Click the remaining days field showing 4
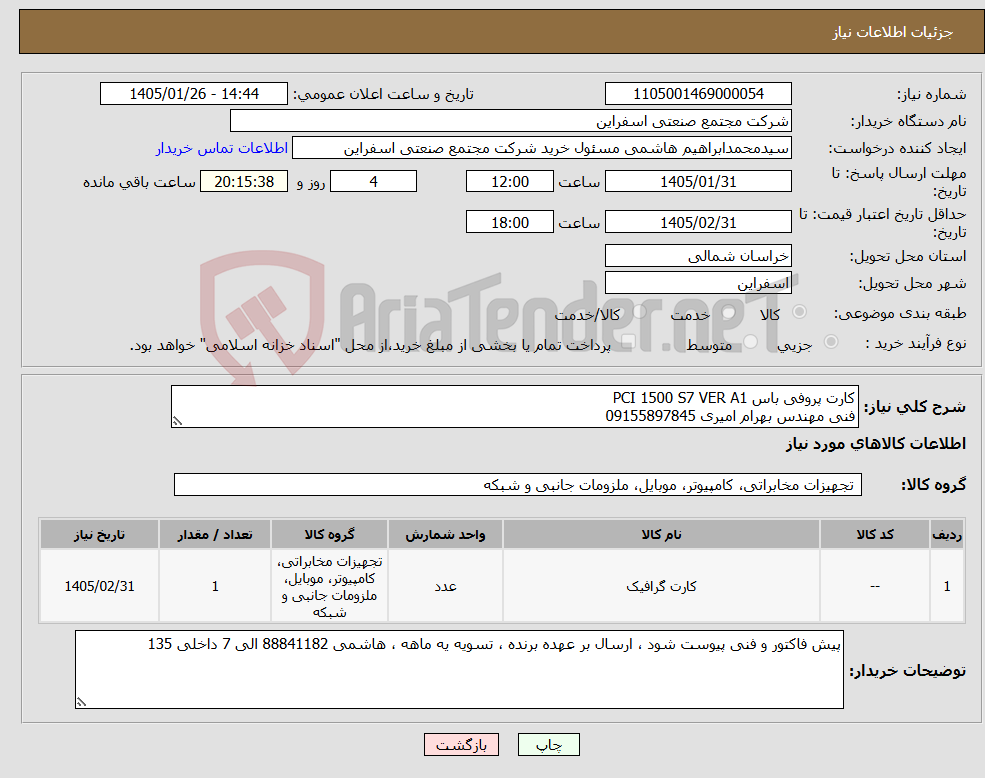 pyautogui.click(x=373, y=182)
